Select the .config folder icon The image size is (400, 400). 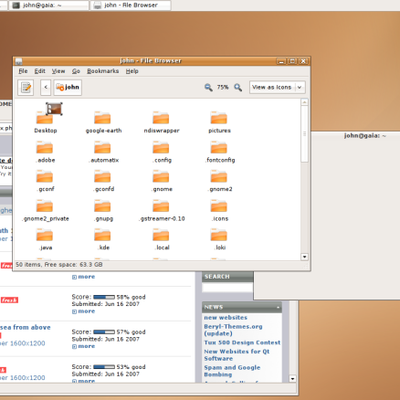tap(161, 147)
